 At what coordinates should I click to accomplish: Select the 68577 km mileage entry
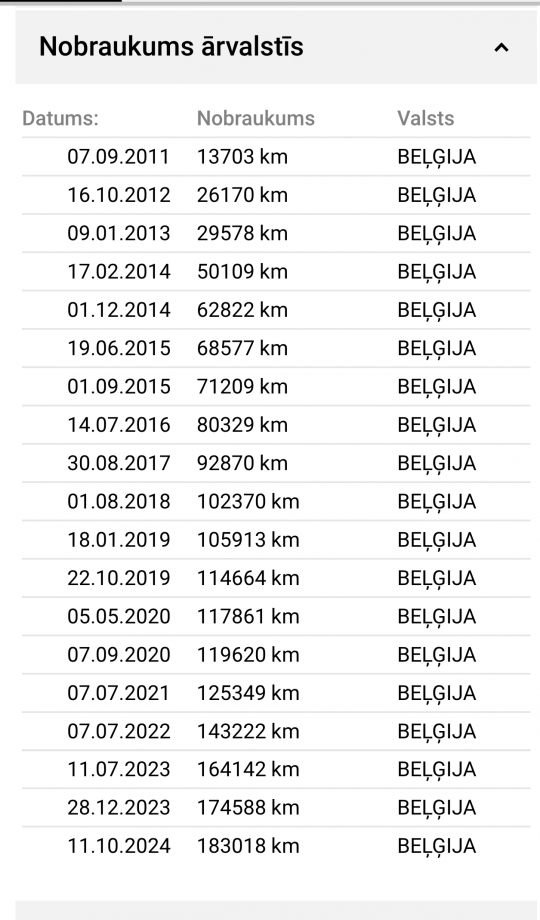[x=242, y=348]
